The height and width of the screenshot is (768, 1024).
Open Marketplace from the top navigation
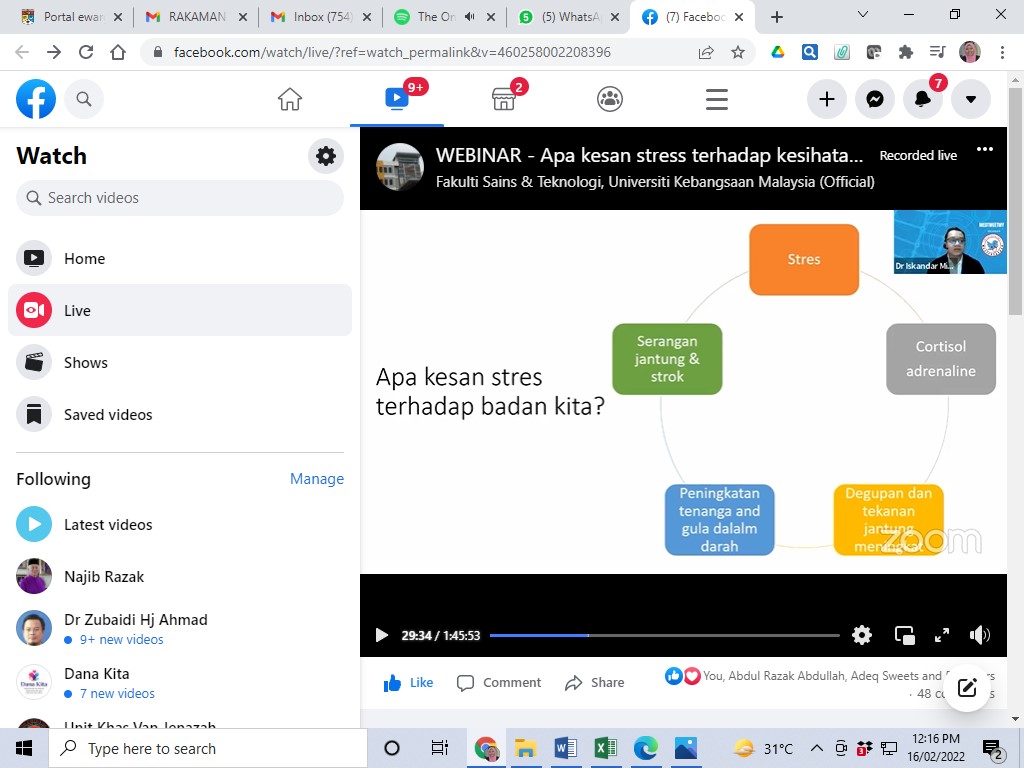504,99
